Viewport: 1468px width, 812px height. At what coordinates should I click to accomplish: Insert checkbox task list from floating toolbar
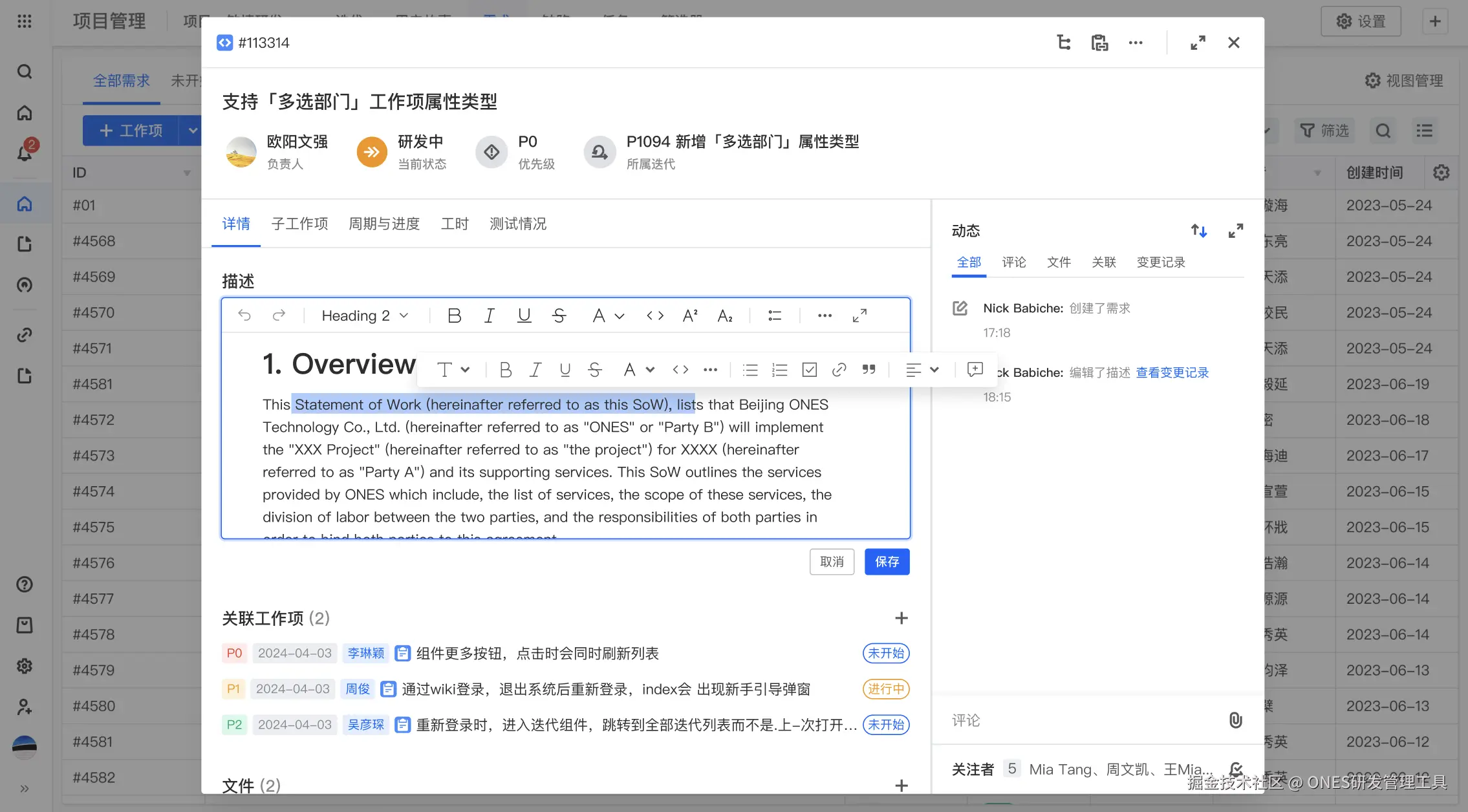pyautogui.click(x=809, y=370)
